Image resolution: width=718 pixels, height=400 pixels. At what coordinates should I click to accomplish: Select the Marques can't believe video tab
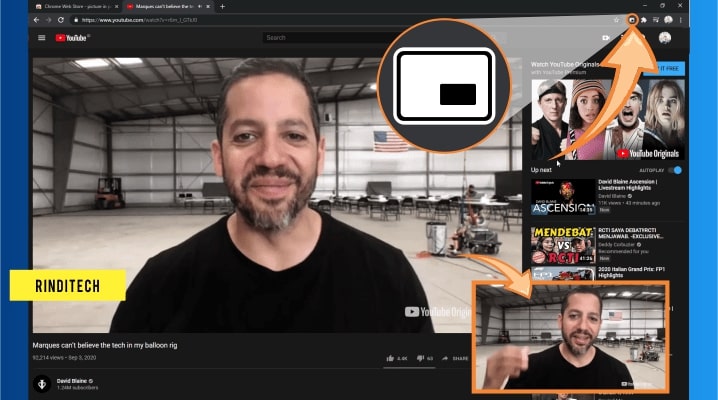click(168, 6)
